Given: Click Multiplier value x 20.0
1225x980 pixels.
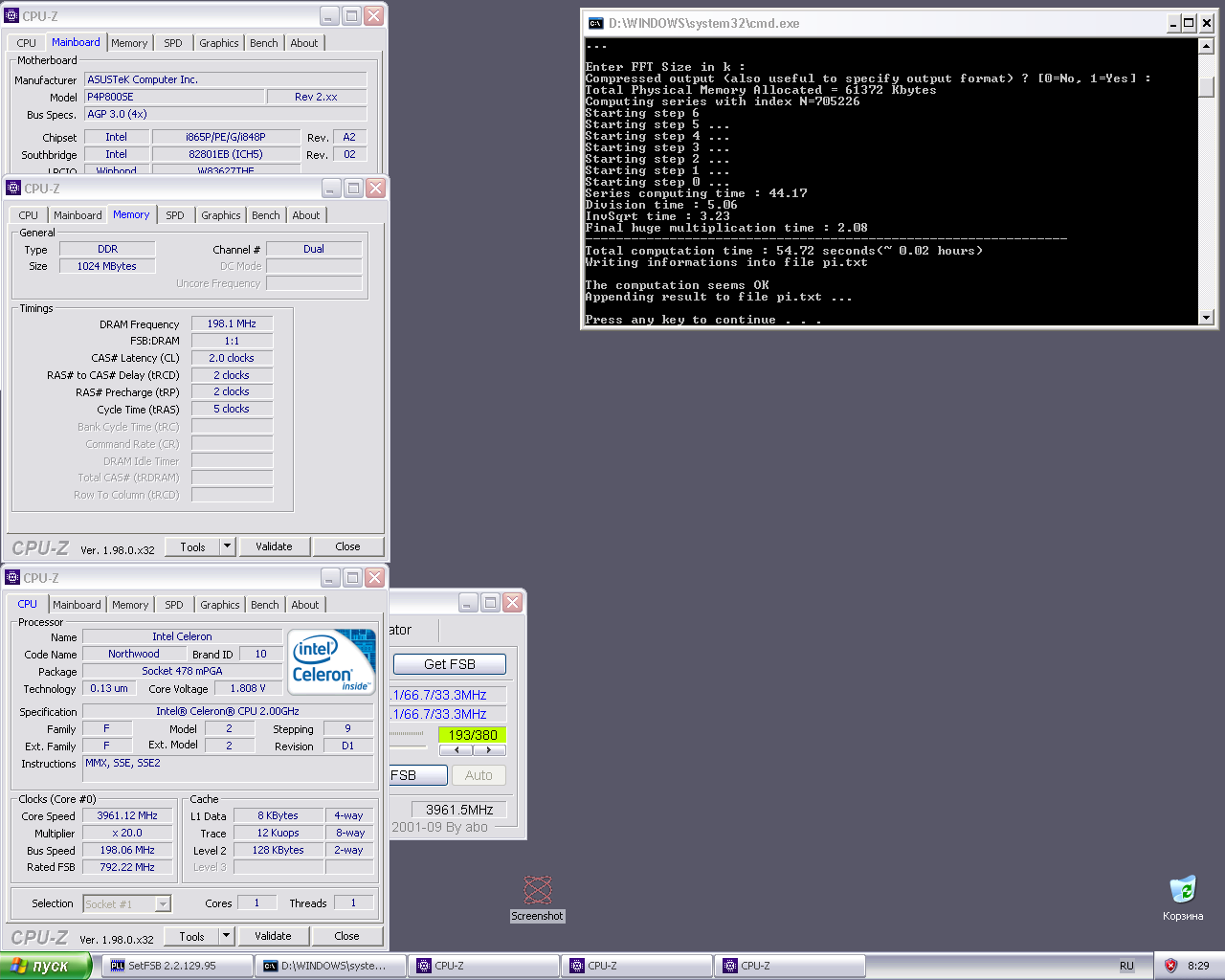Looking at the screenshot, I should [127, 833].
